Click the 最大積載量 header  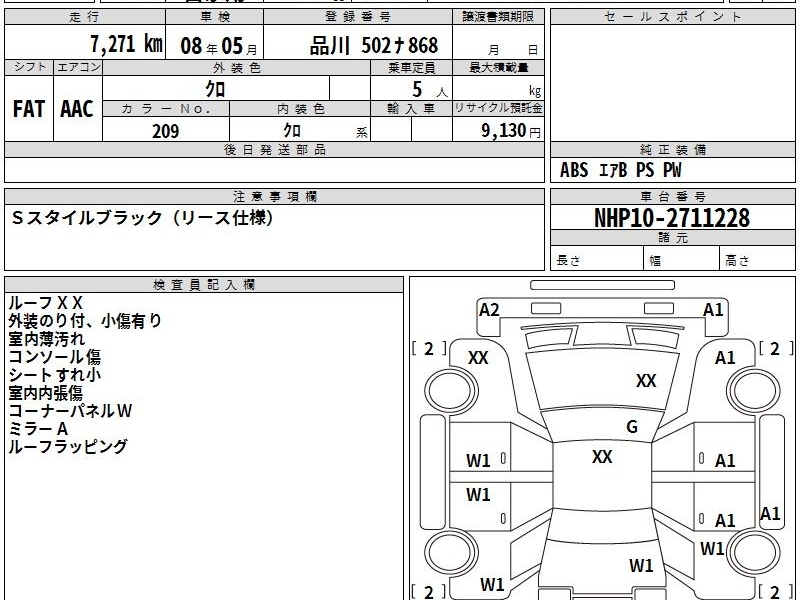498,67
